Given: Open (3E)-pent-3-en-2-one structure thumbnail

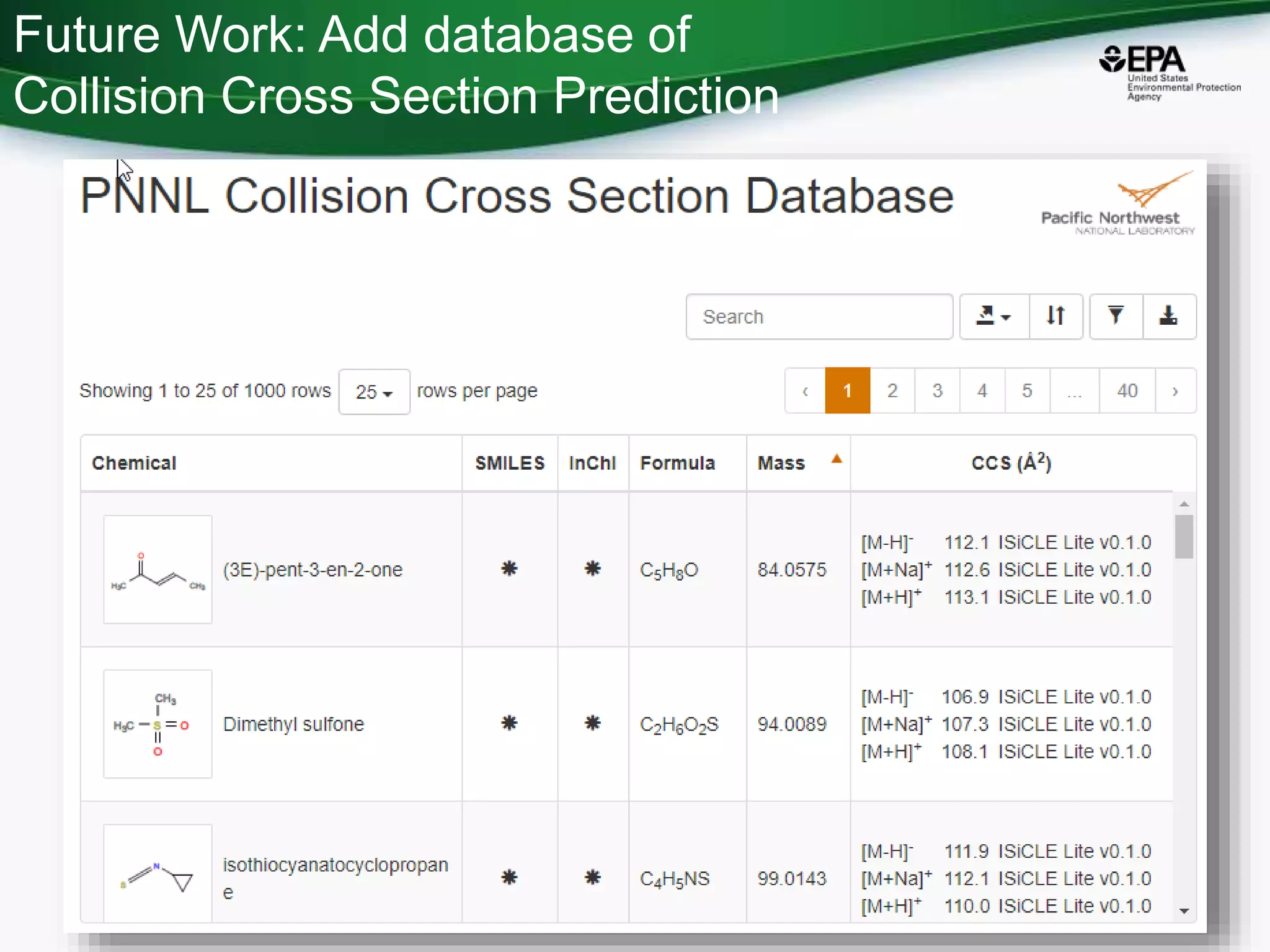Looking at the screenshot, I should click(x=158, y=569).
